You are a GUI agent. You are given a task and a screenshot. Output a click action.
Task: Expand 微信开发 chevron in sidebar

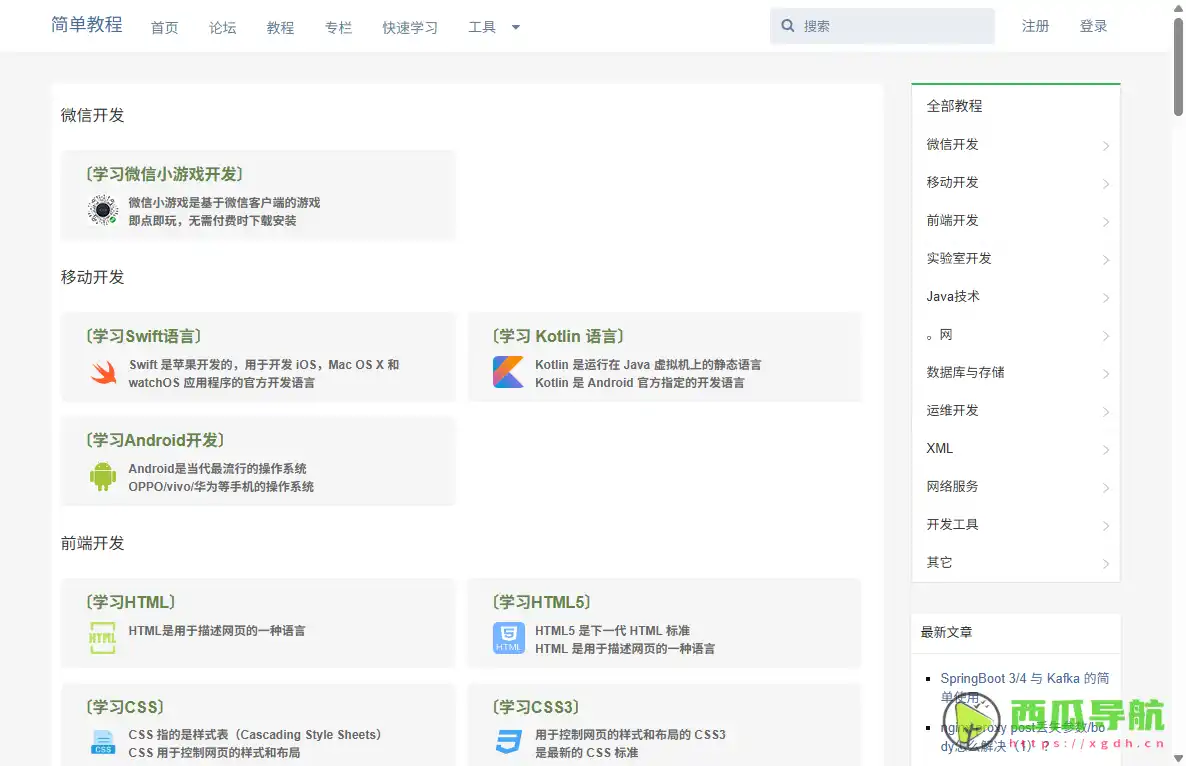coord(1106,146)
